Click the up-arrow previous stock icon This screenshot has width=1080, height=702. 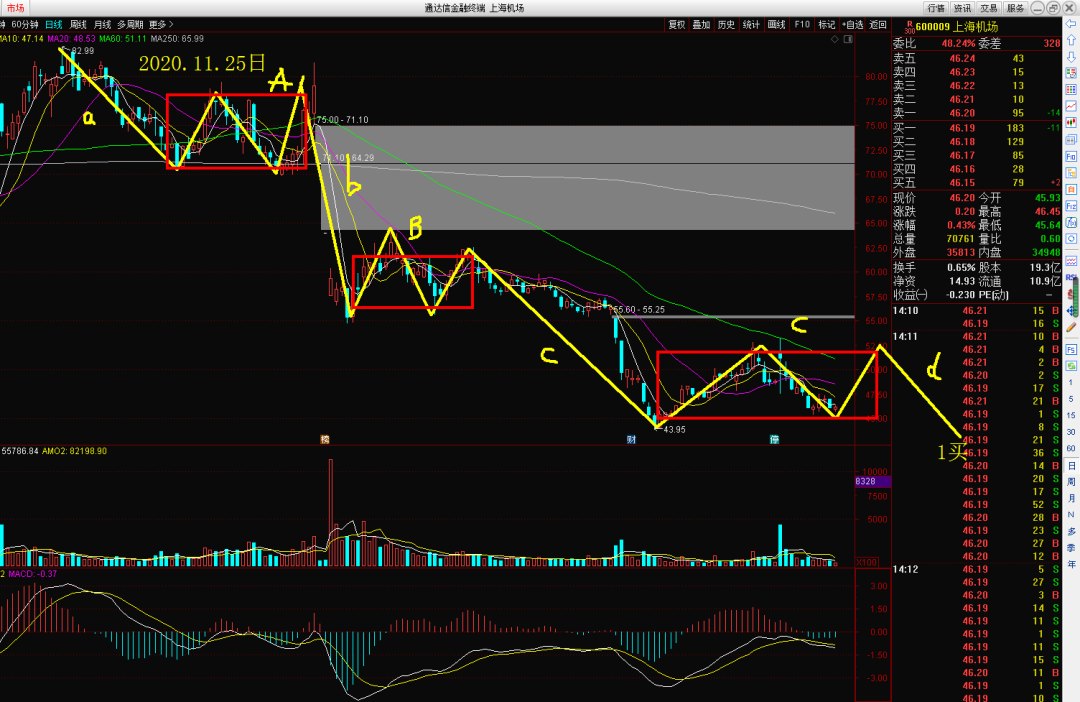tap(1071, 40)
